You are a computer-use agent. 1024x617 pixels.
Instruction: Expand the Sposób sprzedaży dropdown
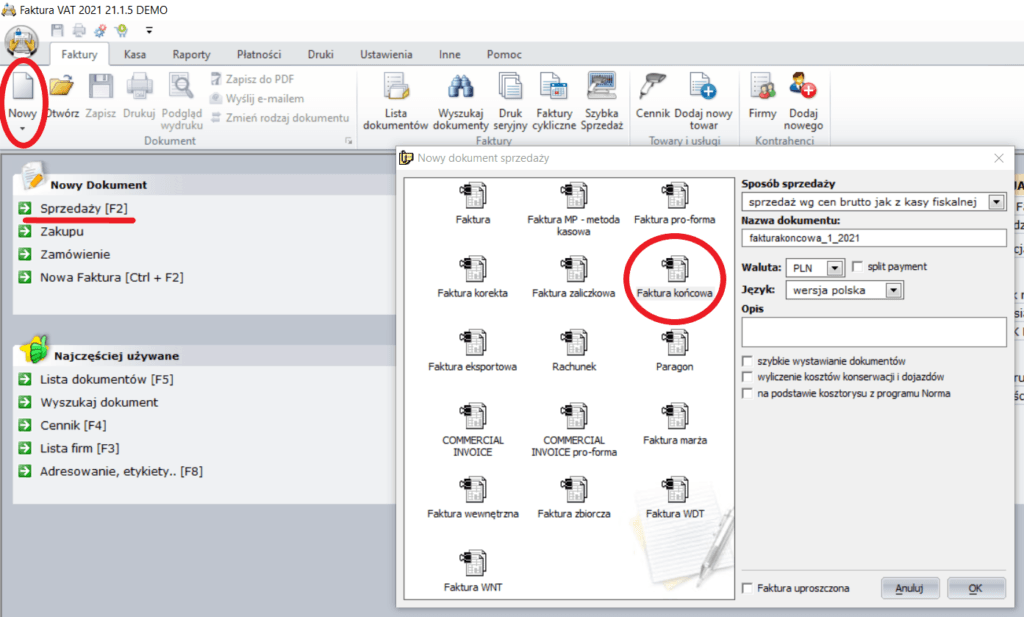point(996,203)
